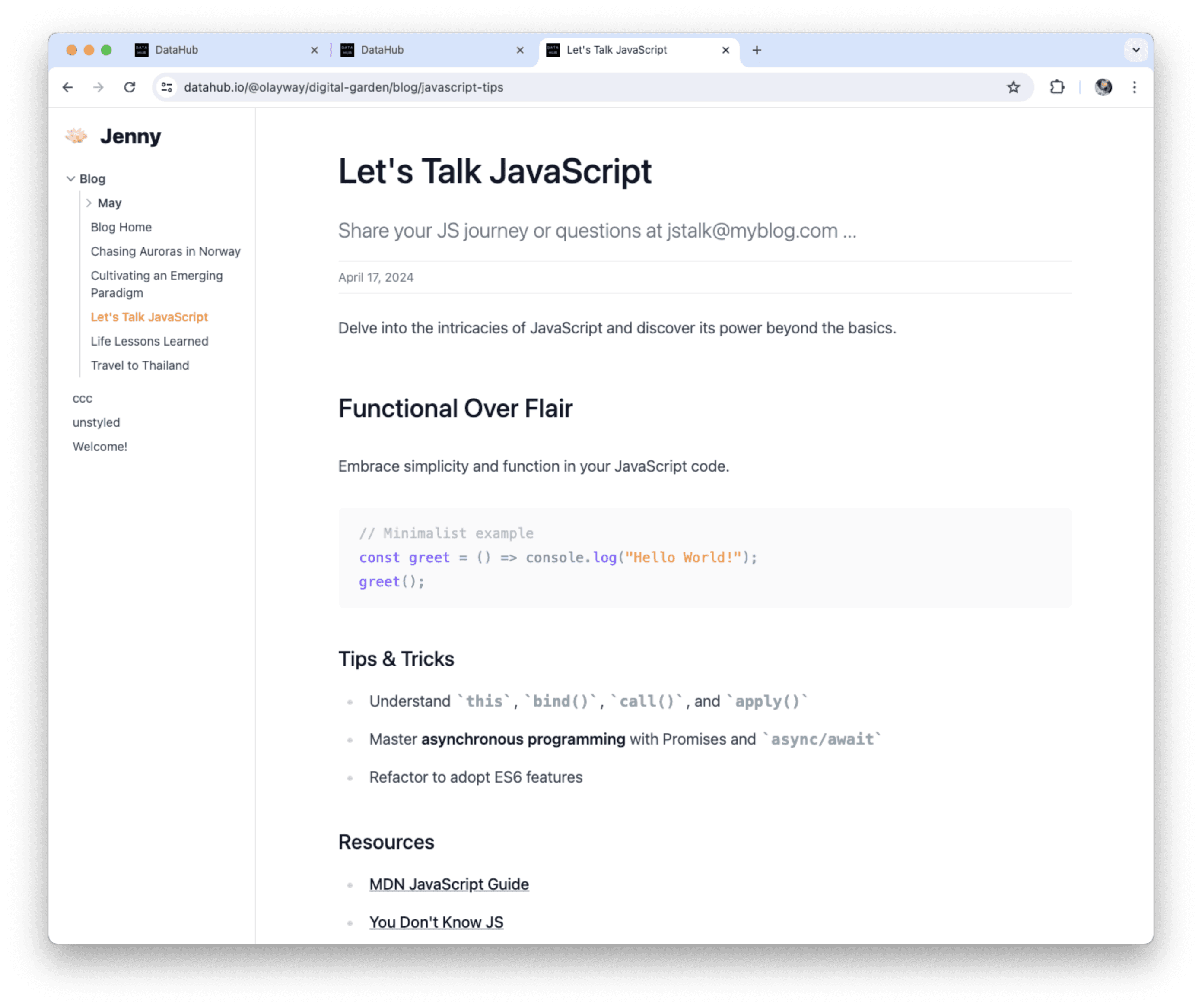
Task: Open the MDN JavaScript Guide link
Action: (449, 884)
